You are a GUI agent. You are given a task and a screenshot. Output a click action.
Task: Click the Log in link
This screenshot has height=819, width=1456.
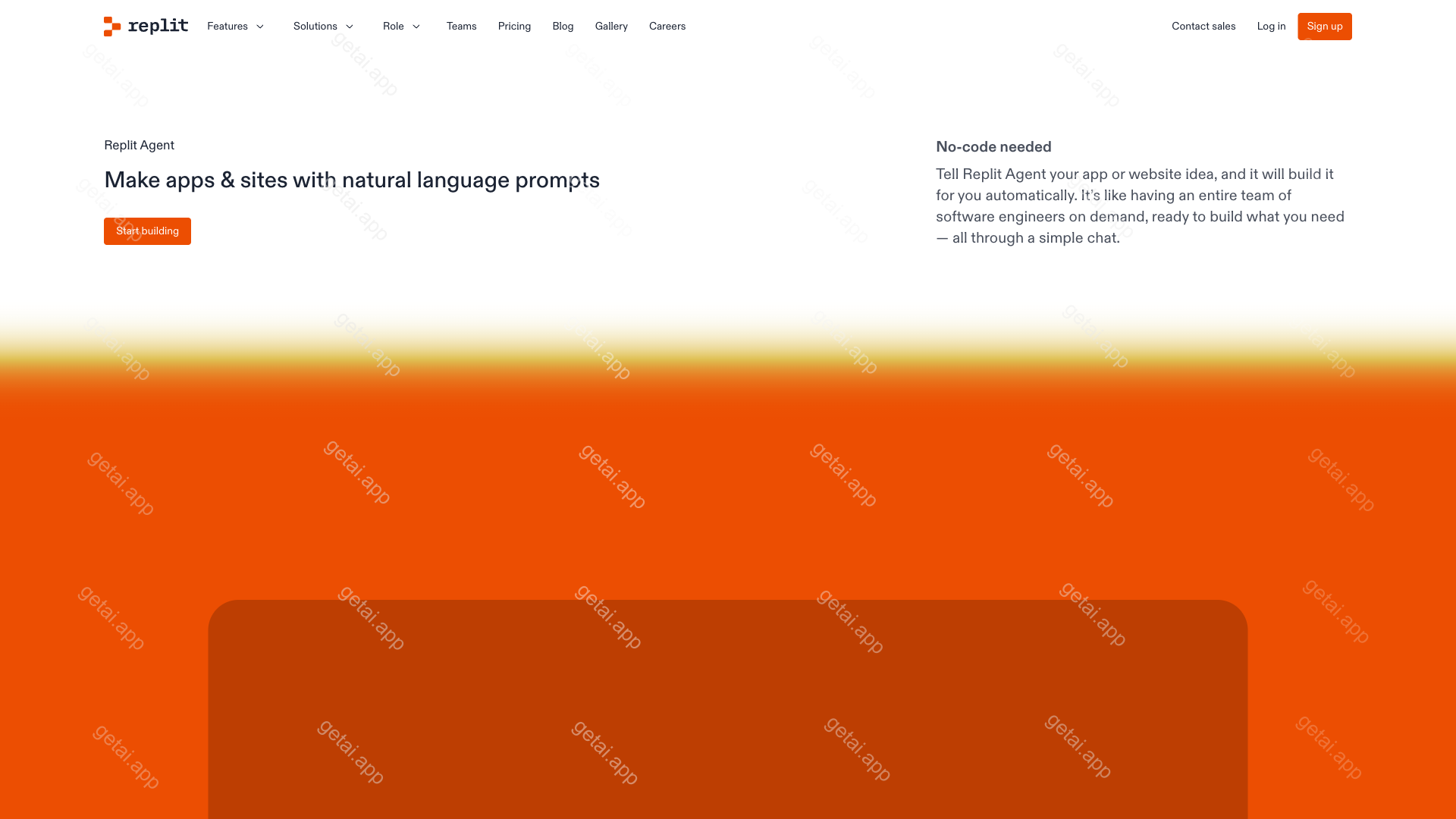point(1272,27)
